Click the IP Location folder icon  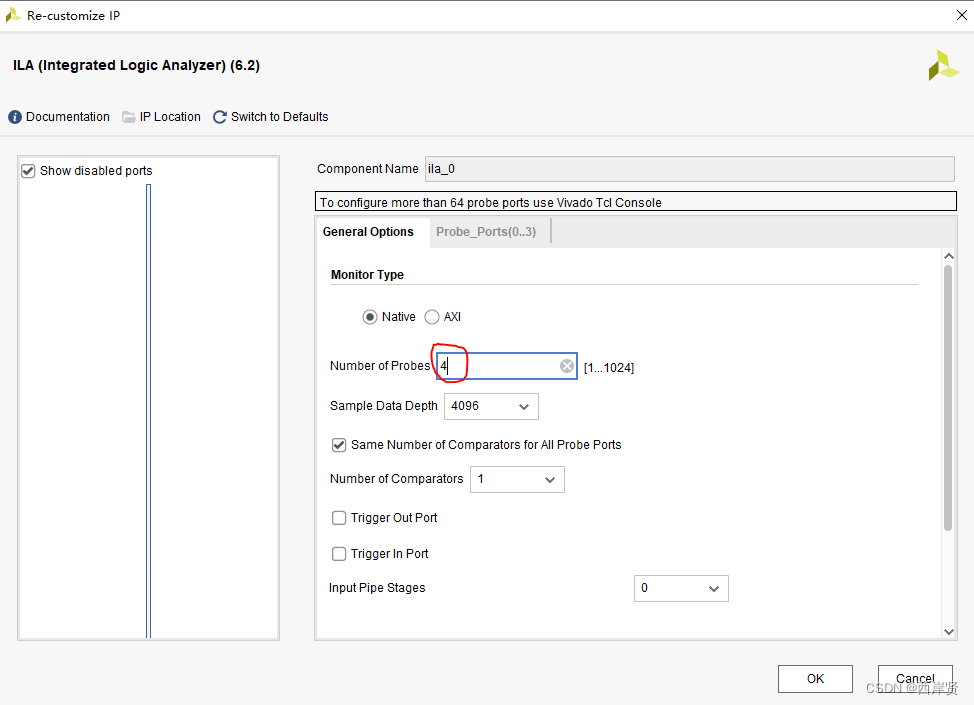(129, 117)
